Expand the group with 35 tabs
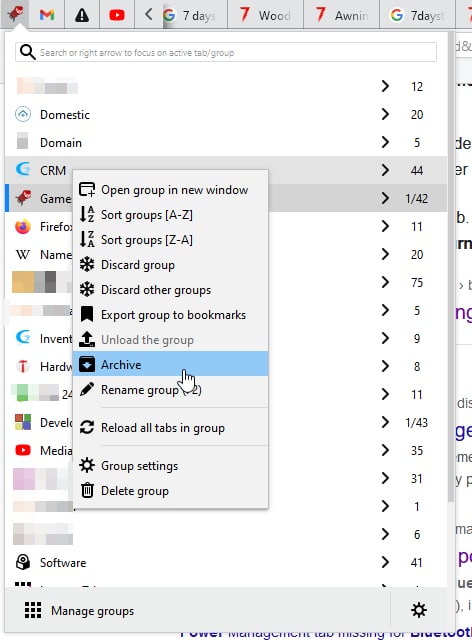Screen dimensions: 472x640 [x=385, y=450]
